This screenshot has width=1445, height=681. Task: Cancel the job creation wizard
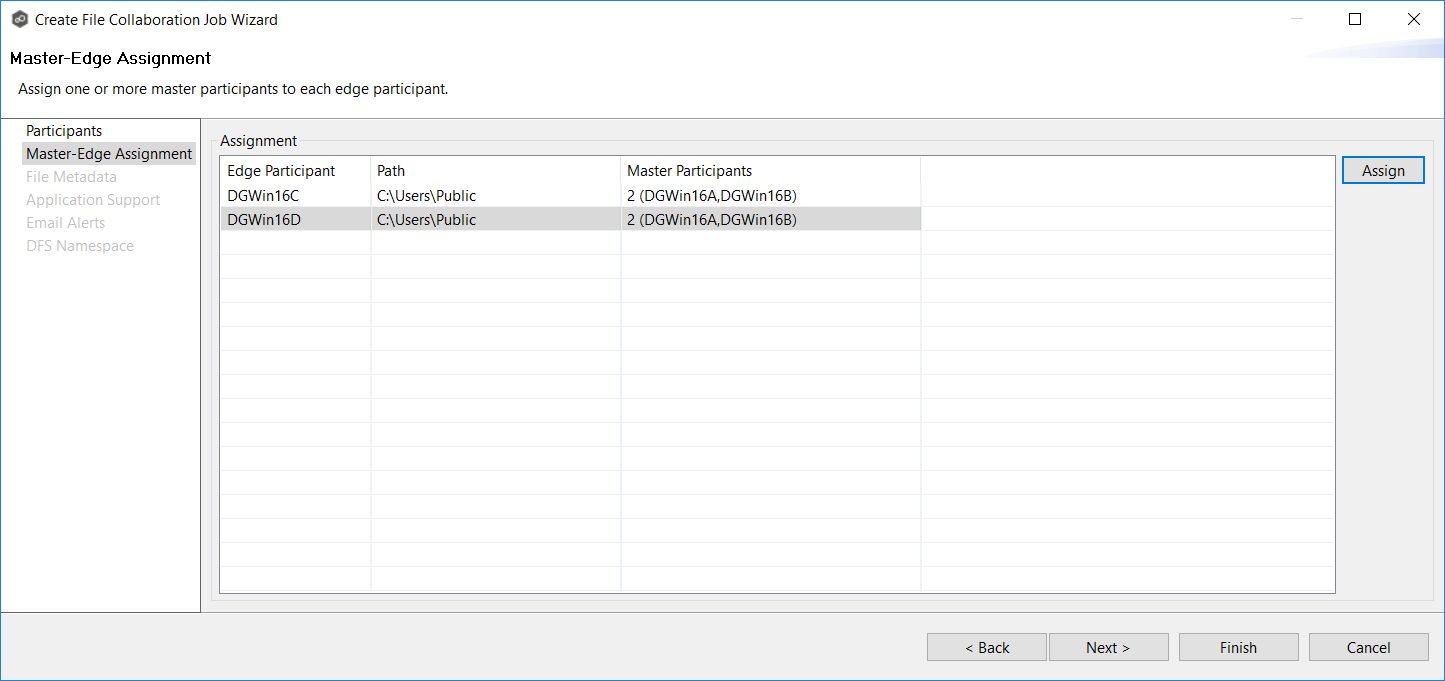1368,648
